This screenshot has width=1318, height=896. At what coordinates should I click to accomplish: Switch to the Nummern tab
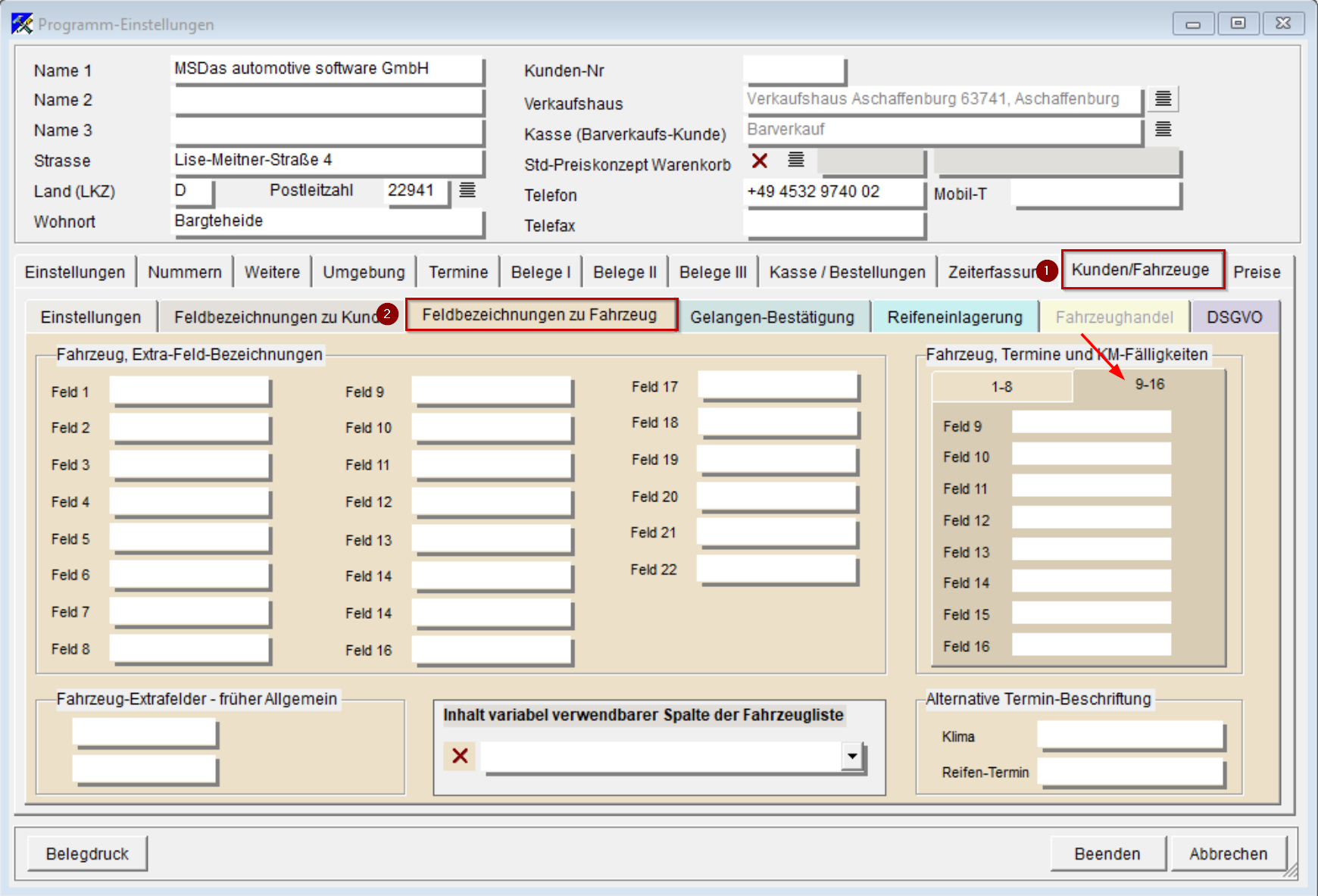coord(185,272)
